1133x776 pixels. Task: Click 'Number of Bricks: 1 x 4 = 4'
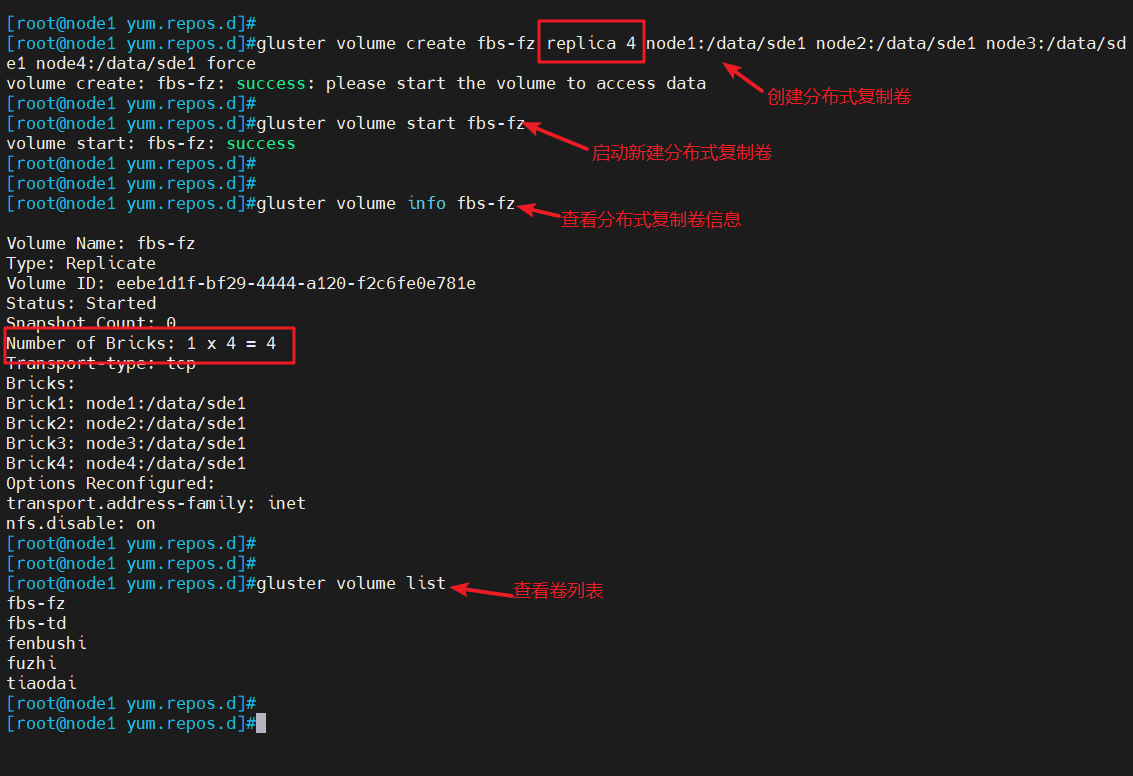point(141,343)
